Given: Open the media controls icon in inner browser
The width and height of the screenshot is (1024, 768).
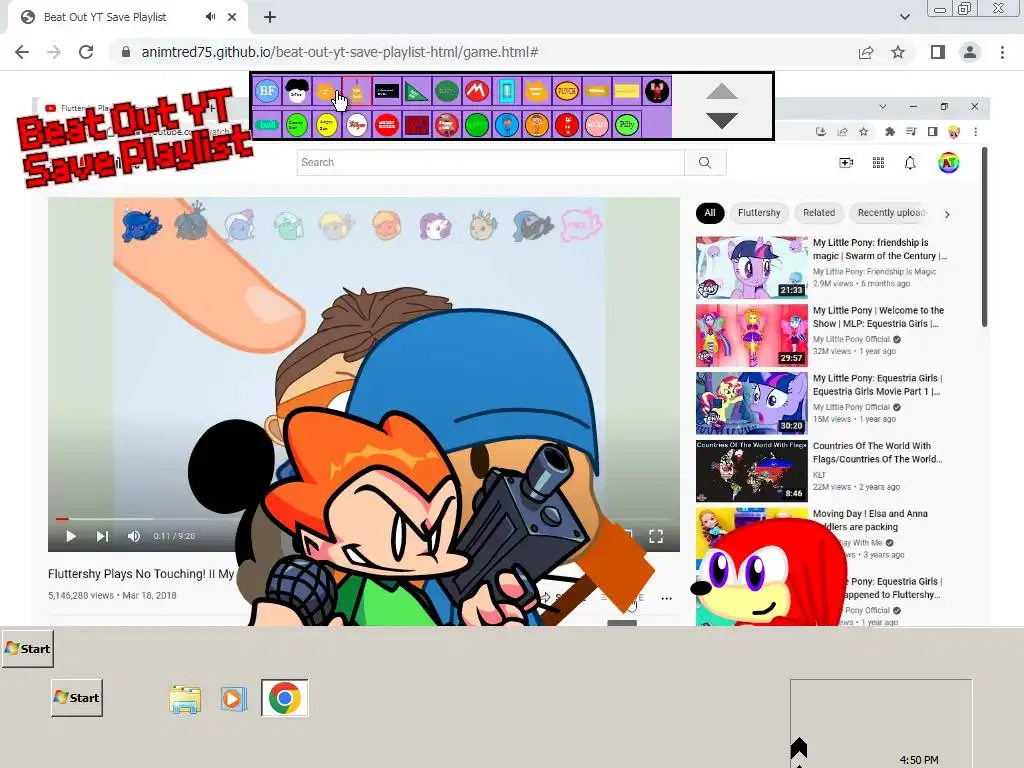Looking at the screenshot, I should (911, 132).
